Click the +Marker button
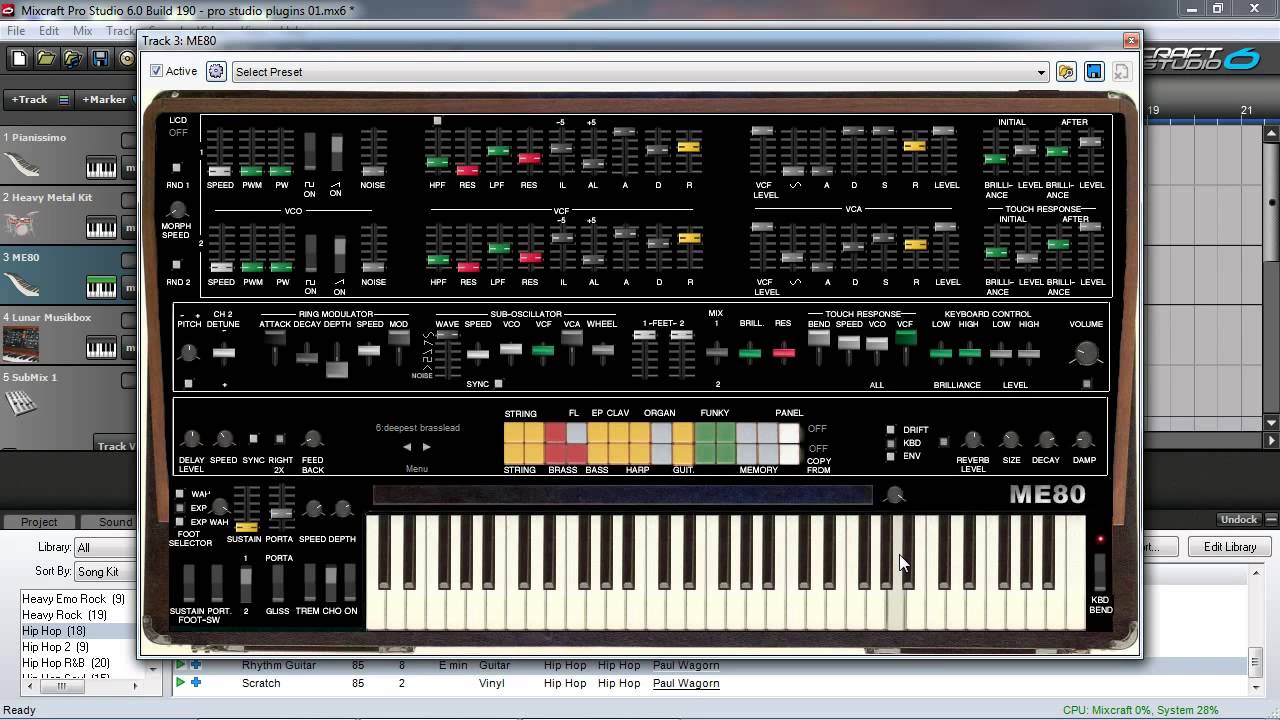 104,99
